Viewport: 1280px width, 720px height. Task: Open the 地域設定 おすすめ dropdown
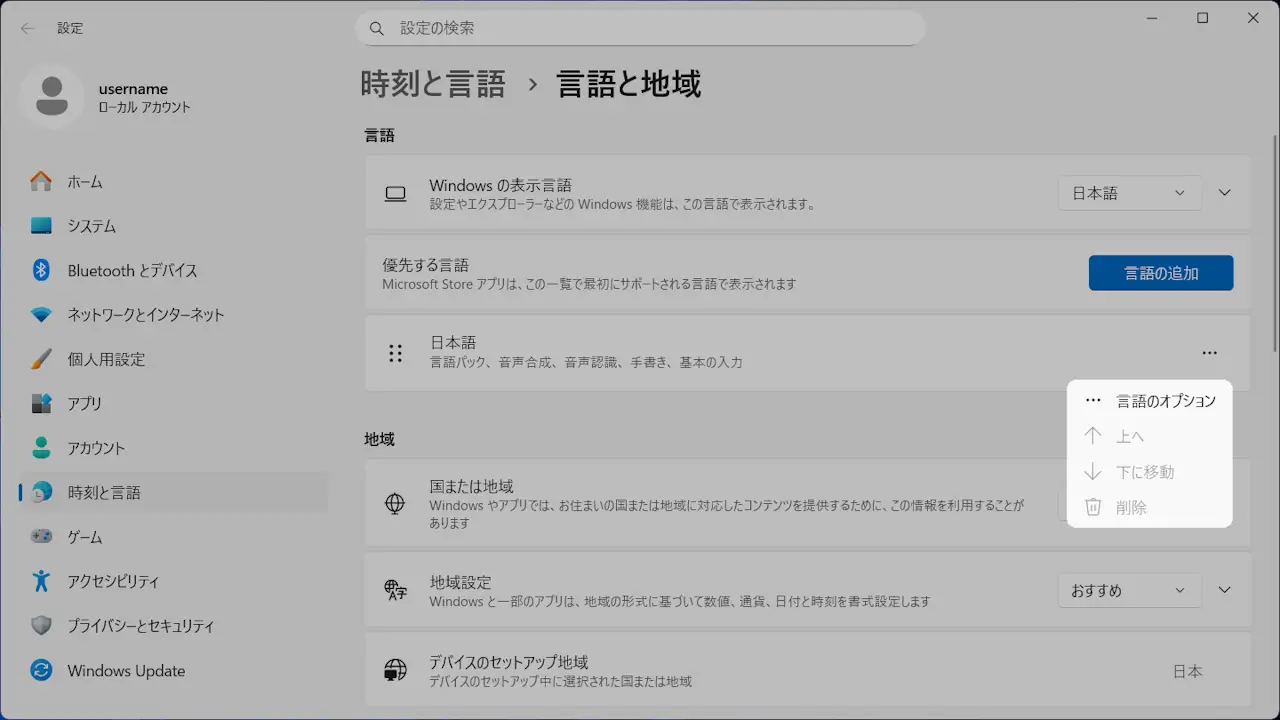click(1129, 590)
